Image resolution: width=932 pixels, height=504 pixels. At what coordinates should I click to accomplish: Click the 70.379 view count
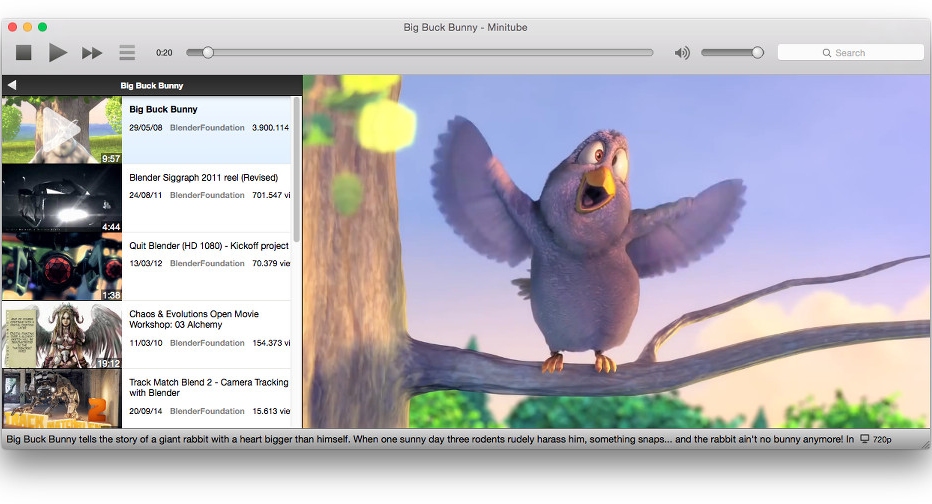271,263
